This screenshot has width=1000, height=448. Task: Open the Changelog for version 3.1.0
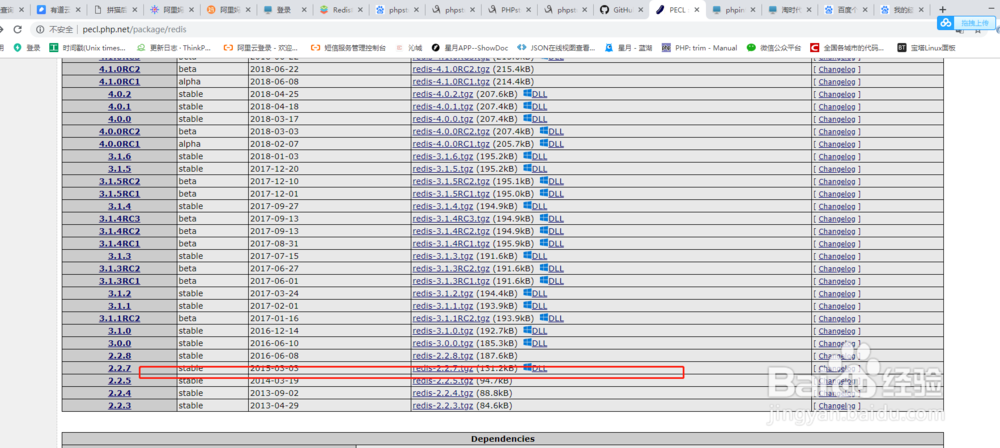837,331
